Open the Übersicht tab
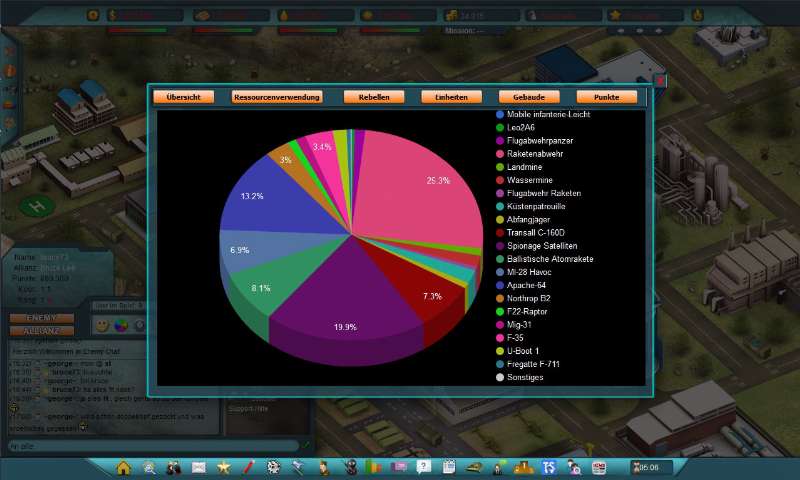 click(184, 97)
